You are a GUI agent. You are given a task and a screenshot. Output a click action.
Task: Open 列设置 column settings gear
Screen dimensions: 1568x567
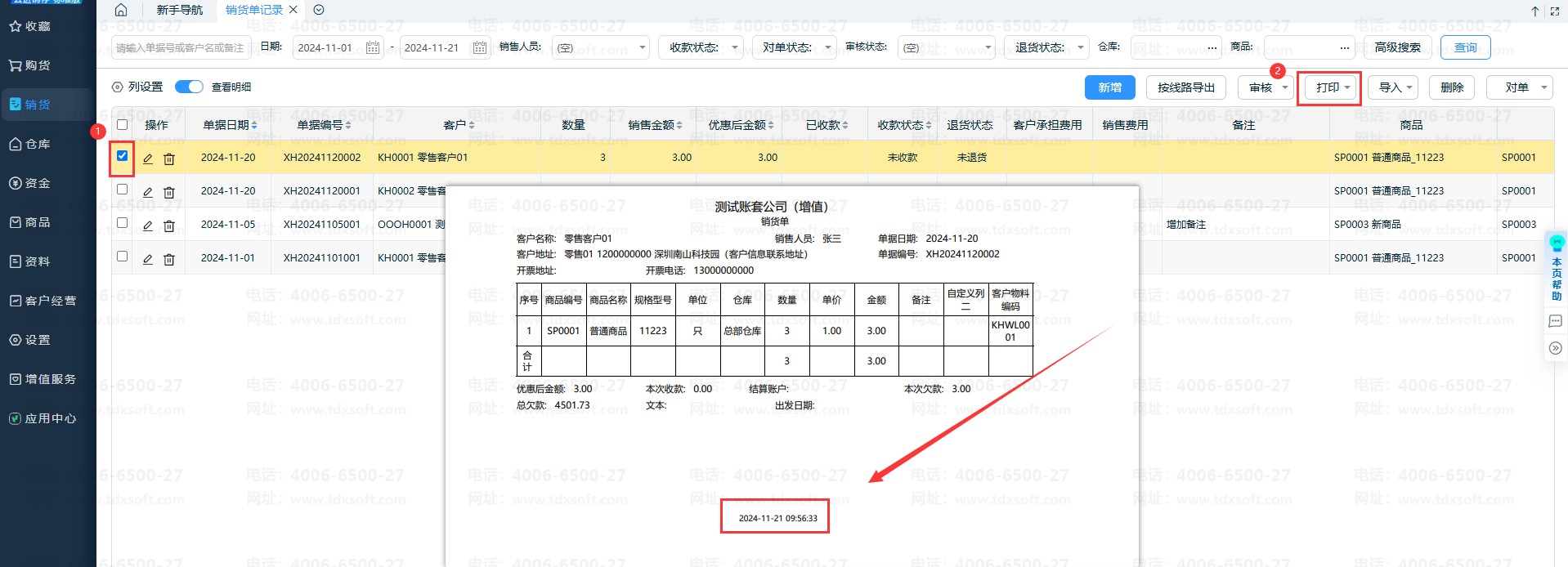[118, 87]
